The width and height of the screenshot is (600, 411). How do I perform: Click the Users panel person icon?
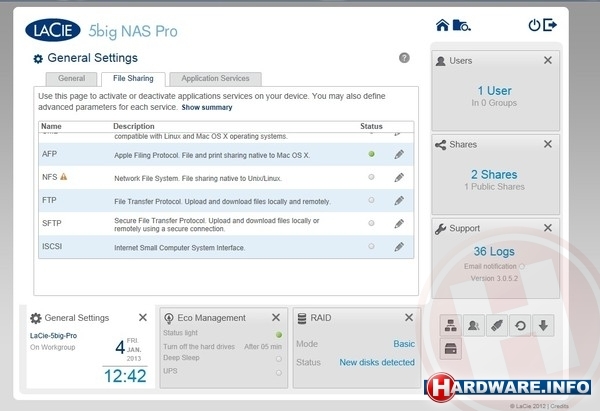[x=440, y=61]
